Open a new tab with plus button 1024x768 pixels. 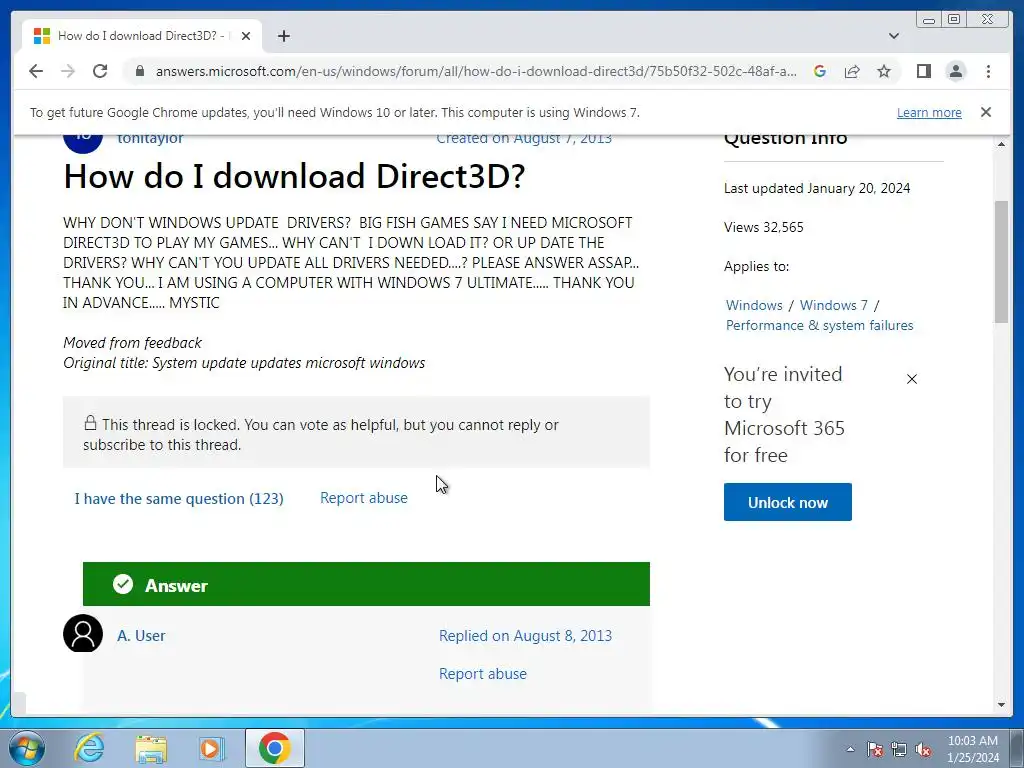283,36
